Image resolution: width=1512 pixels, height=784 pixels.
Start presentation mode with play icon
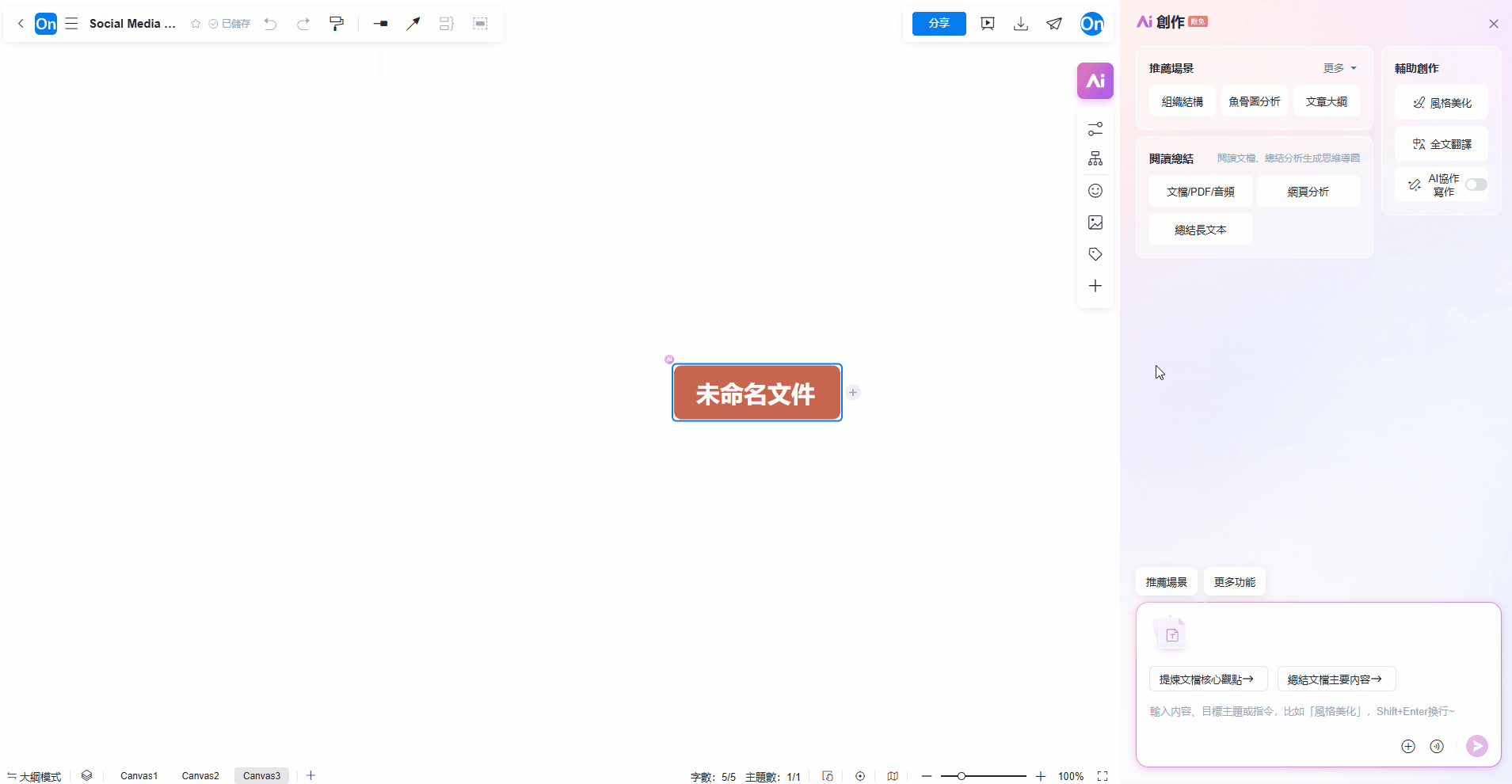click(x=988, y=24)
